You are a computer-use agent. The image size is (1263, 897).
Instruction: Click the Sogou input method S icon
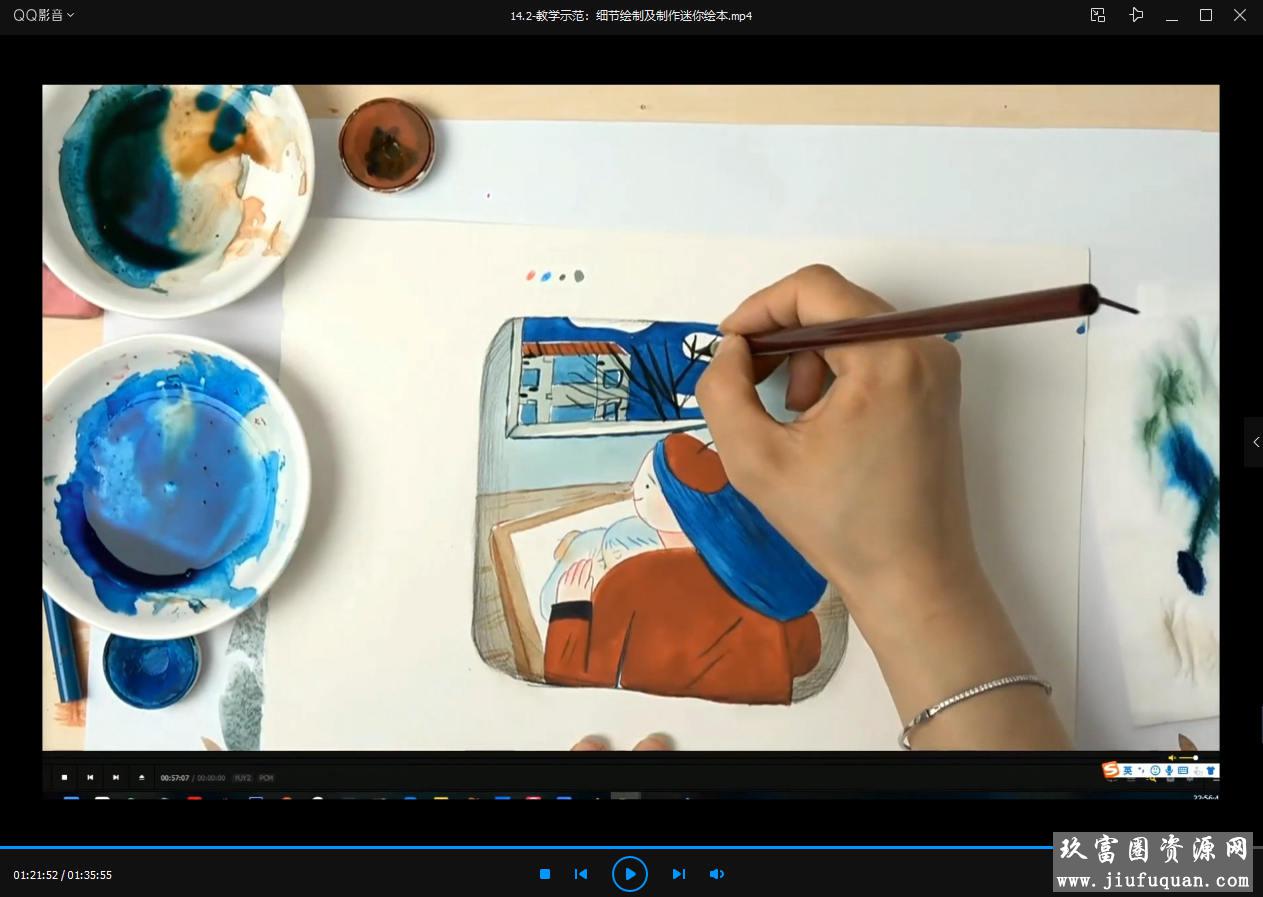pyautogui.click(x=1110, y=770)
